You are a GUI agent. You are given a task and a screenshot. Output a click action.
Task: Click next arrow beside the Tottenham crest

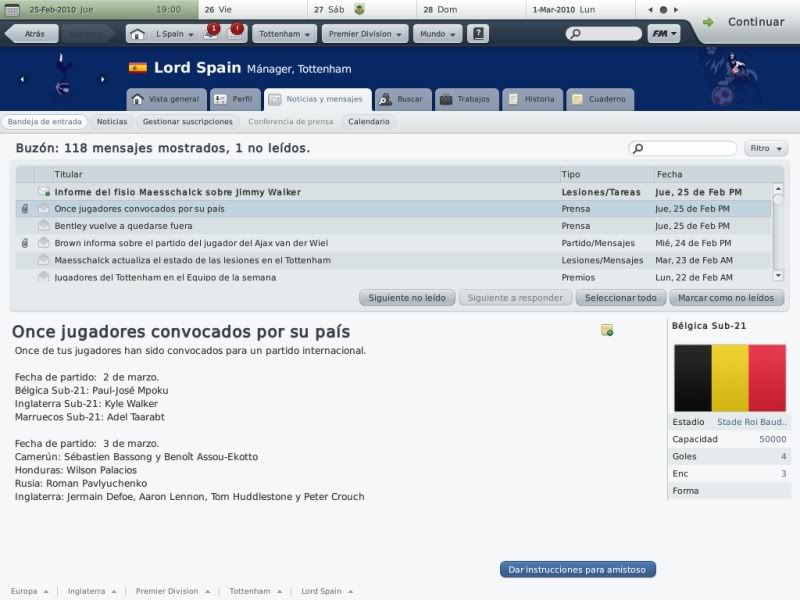(x=103, y=79)
